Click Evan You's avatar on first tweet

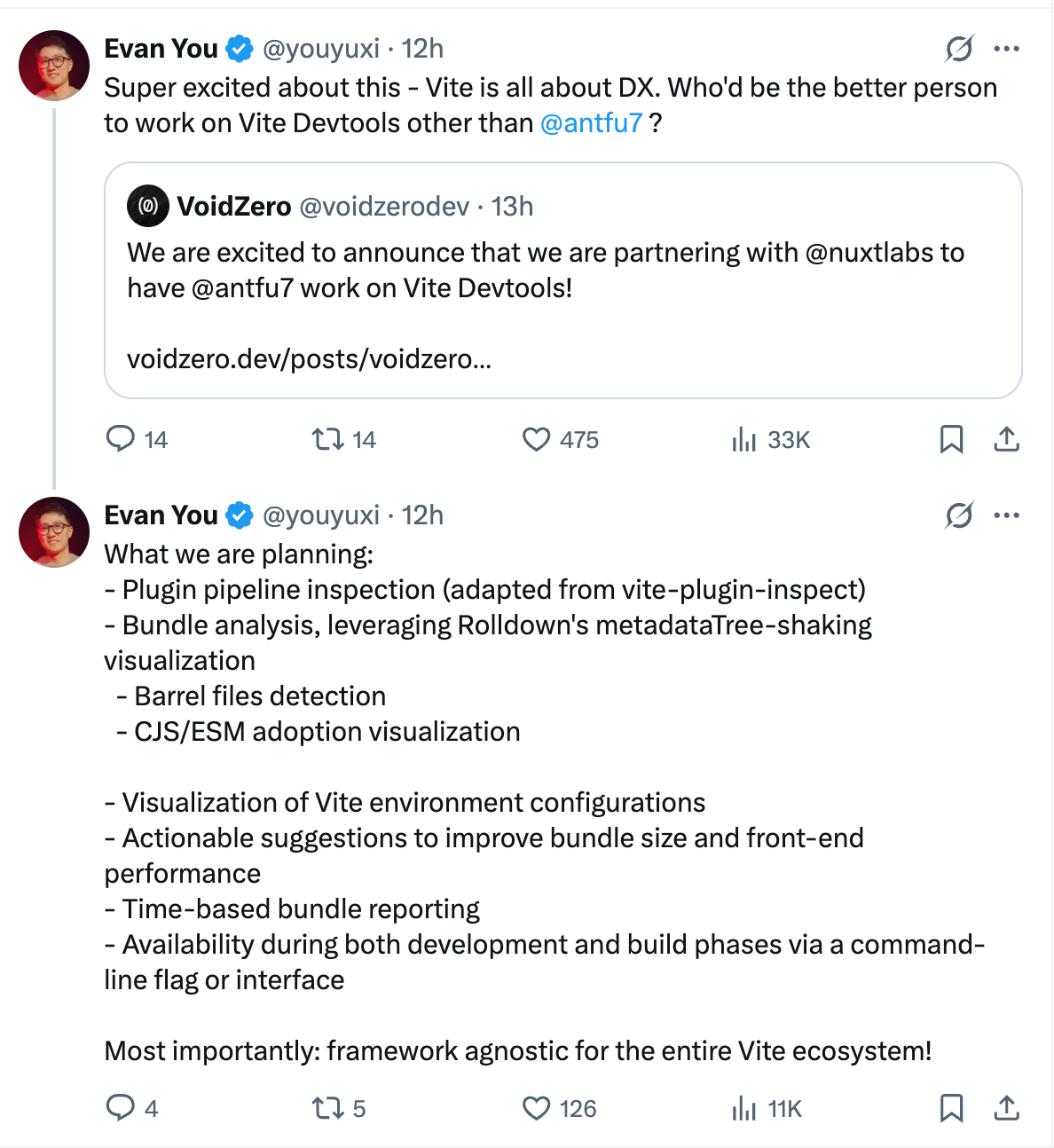54,66
